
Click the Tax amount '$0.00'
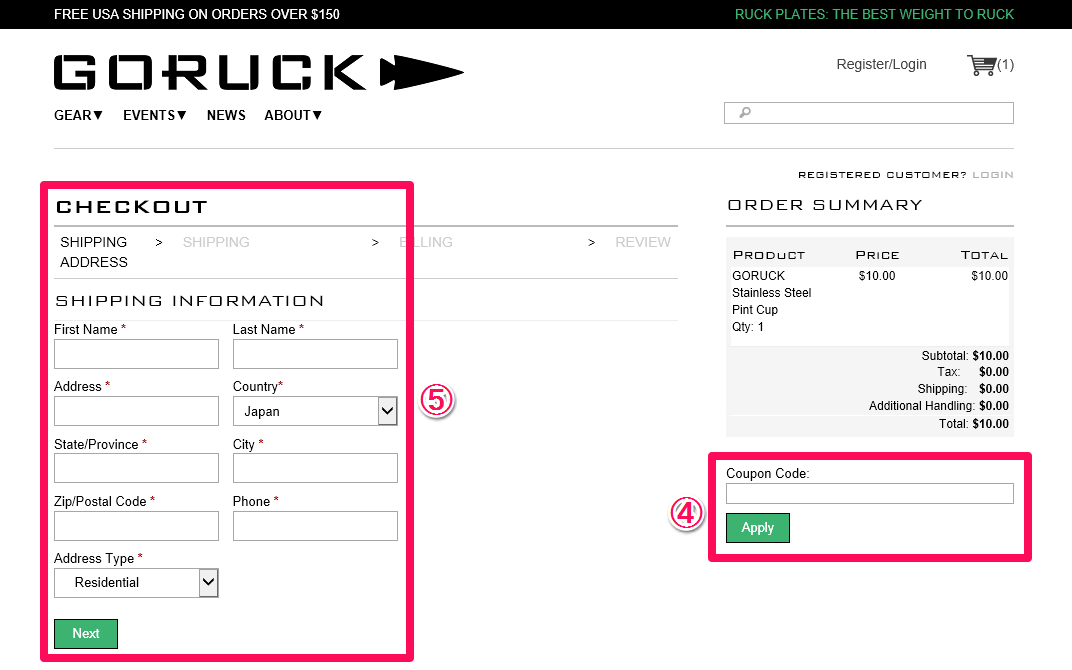[x=993, y=372]
